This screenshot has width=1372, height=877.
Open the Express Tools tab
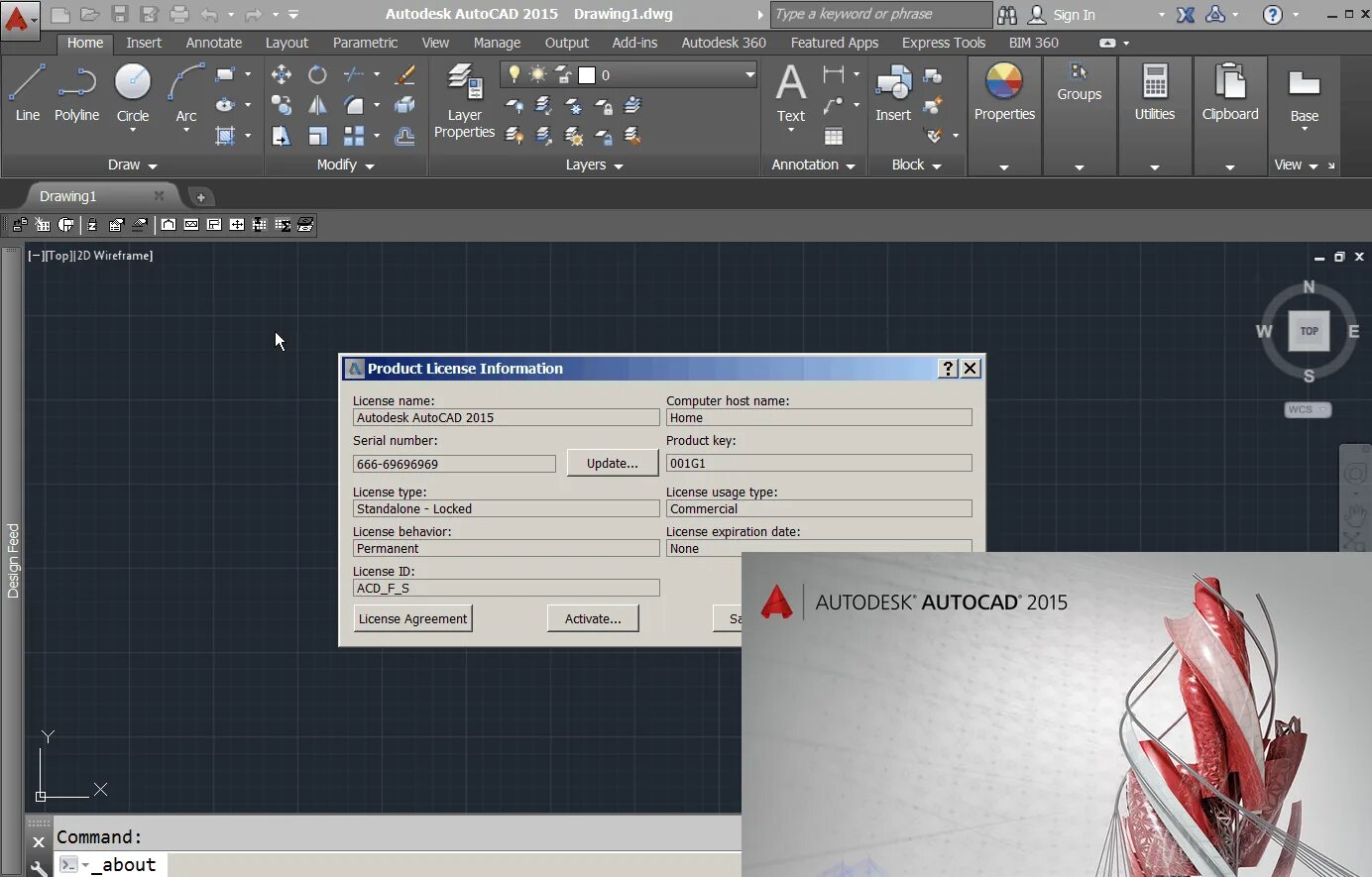tap(944, 43)
